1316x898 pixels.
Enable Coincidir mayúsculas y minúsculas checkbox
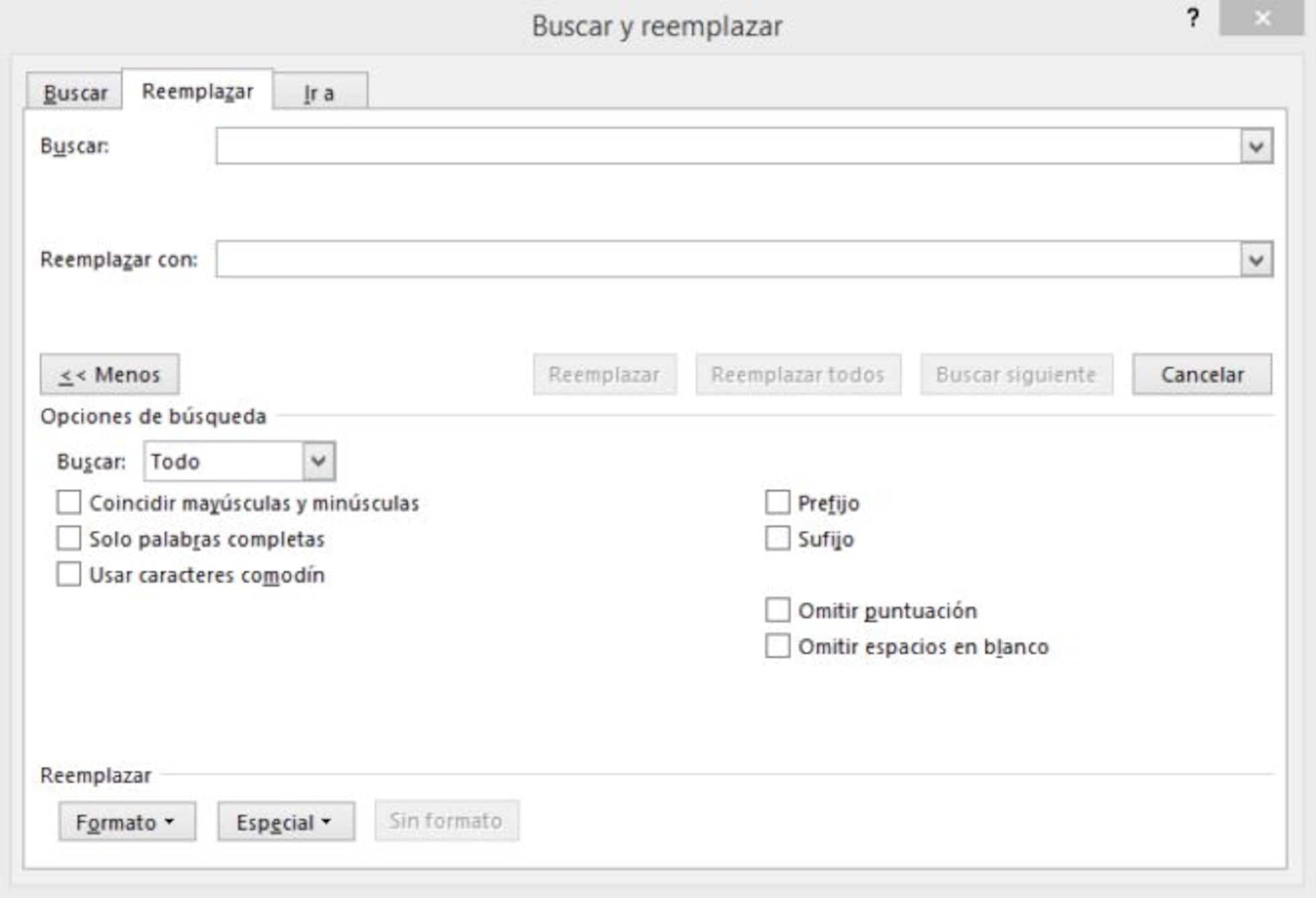pyautogui.click(x=69, y=502)
